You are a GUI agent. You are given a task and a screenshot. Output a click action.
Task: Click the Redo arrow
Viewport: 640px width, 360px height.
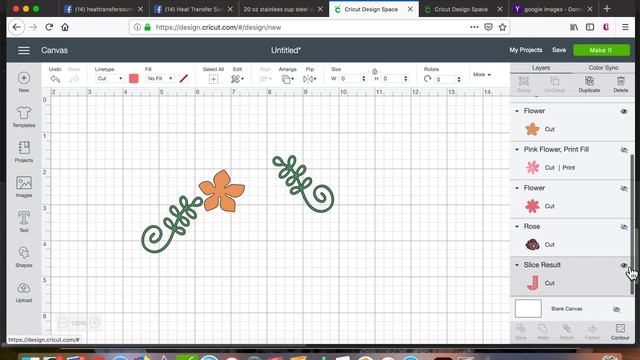coord(74,79)
